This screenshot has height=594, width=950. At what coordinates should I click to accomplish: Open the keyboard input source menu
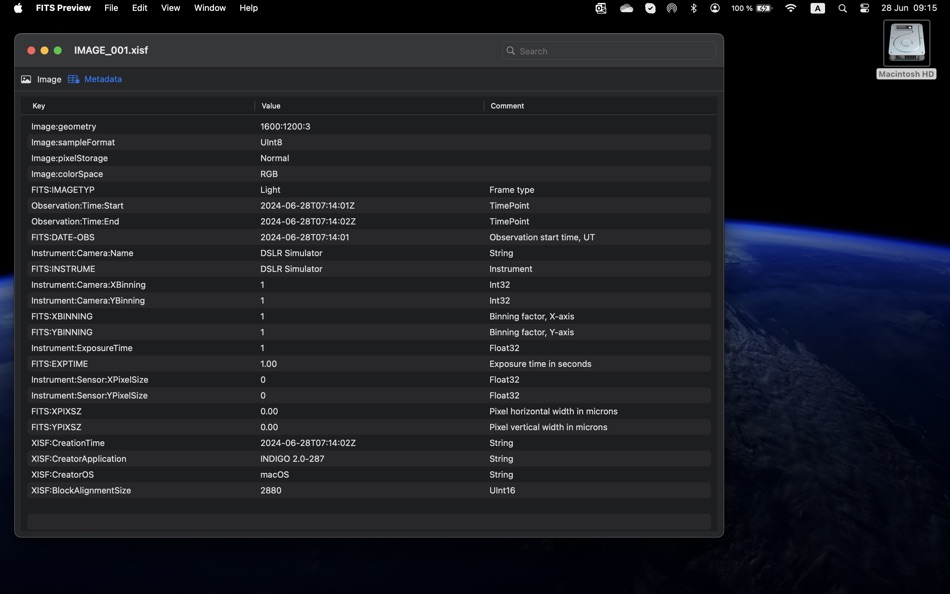coord(817,8)
